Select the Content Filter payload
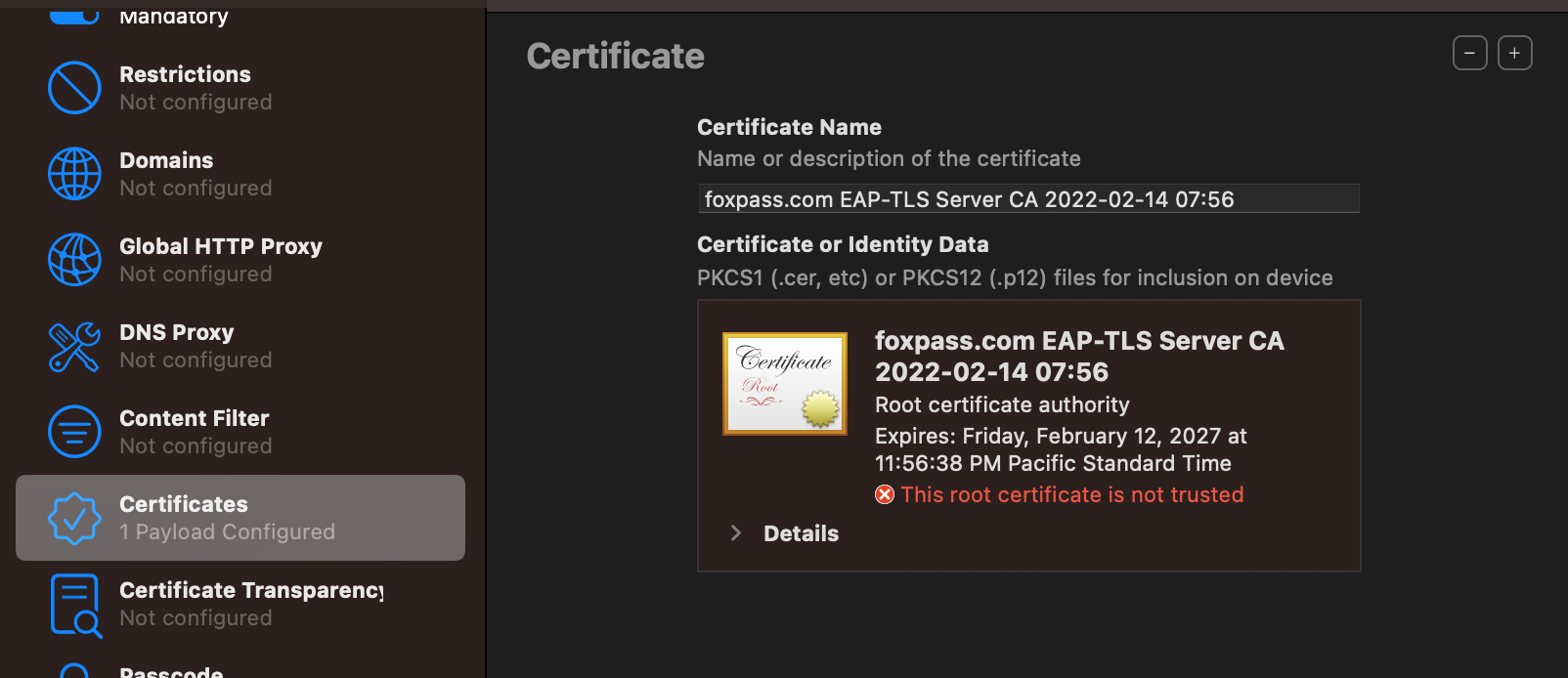The width and height of the screenshot is (1568, 678). [240, 432]
